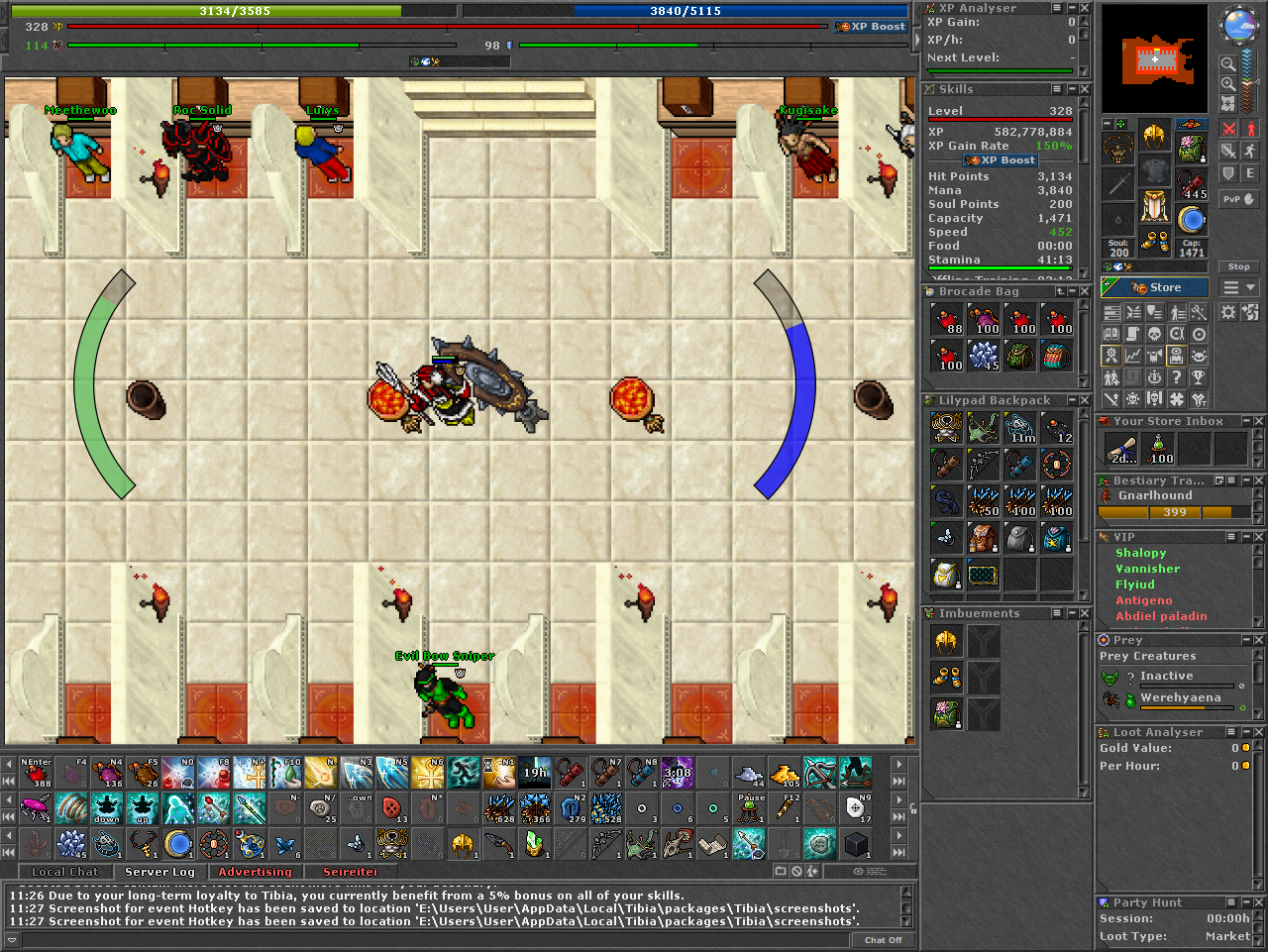The image size is (1268, 952).
Task: Click the 19h hourglass action bar slot
Action: 535,773
